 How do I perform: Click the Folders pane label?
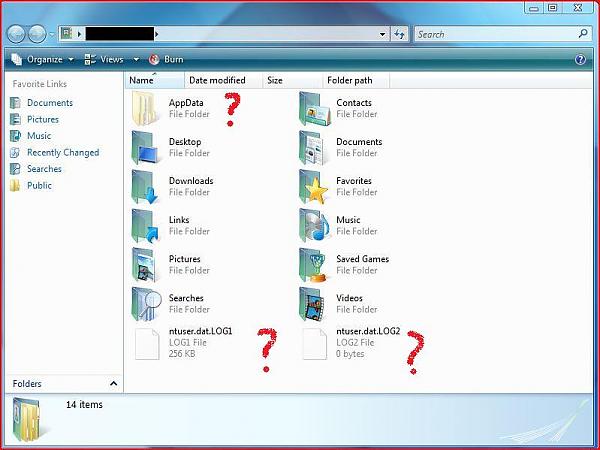coord(27,383)
